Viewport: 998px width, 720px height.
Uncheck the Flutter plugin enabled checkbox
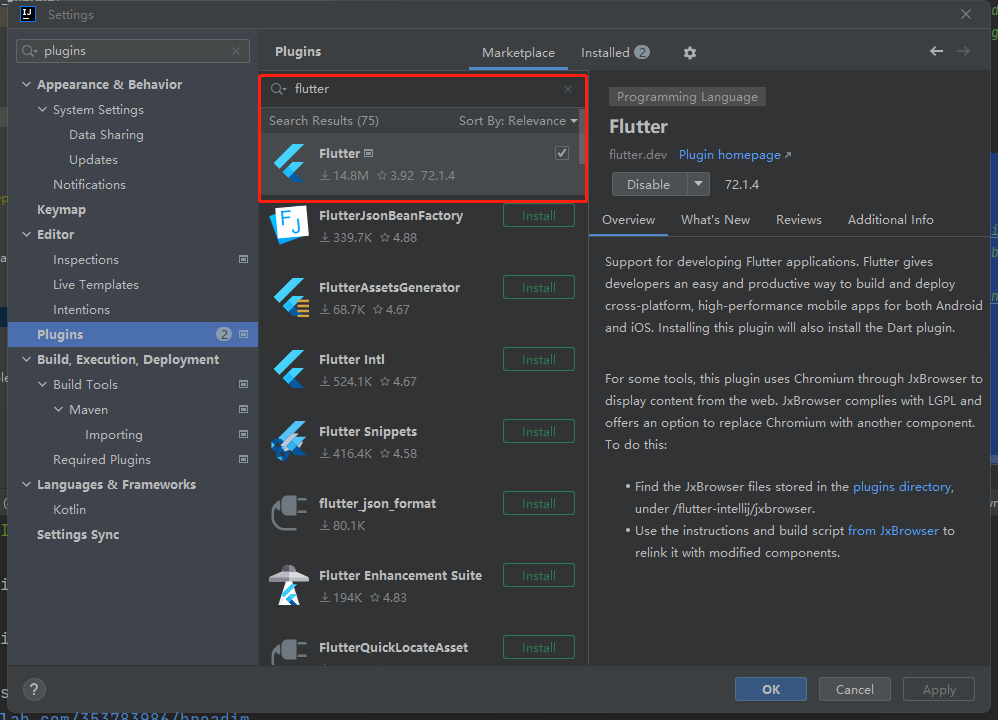(562, 153)
